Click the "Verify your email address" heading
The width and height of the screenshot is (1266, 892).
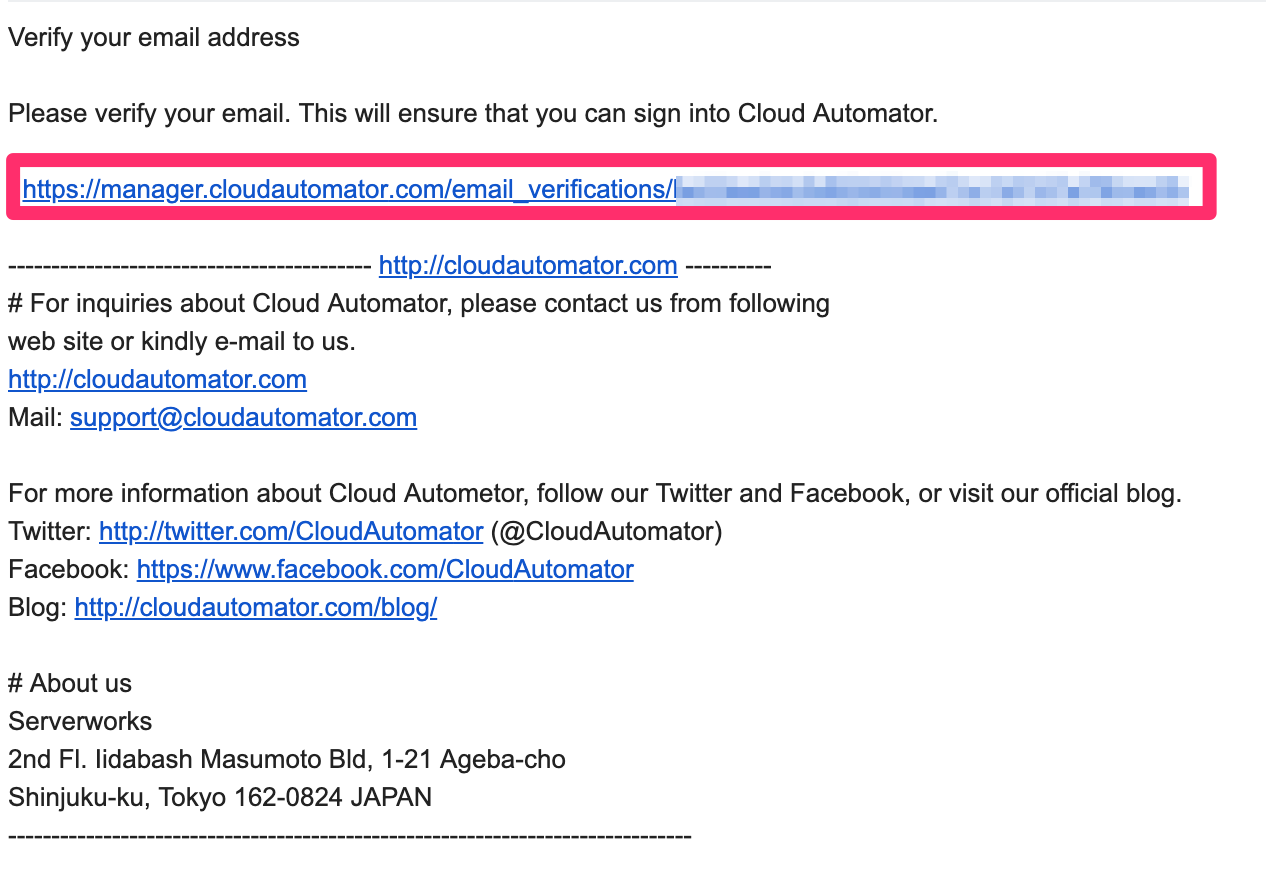(154, 38)
